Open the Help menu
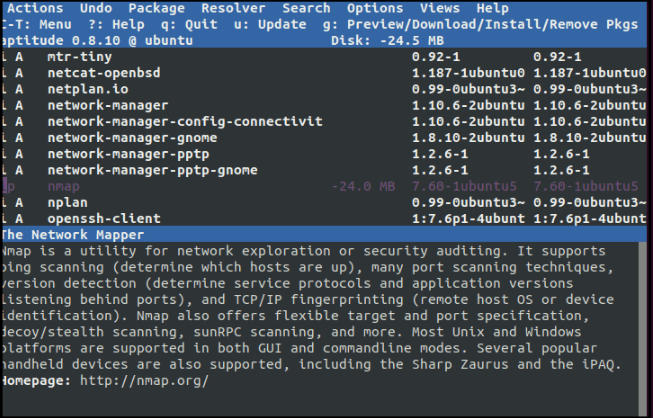The image size is (653, 418). pos(492,8)
